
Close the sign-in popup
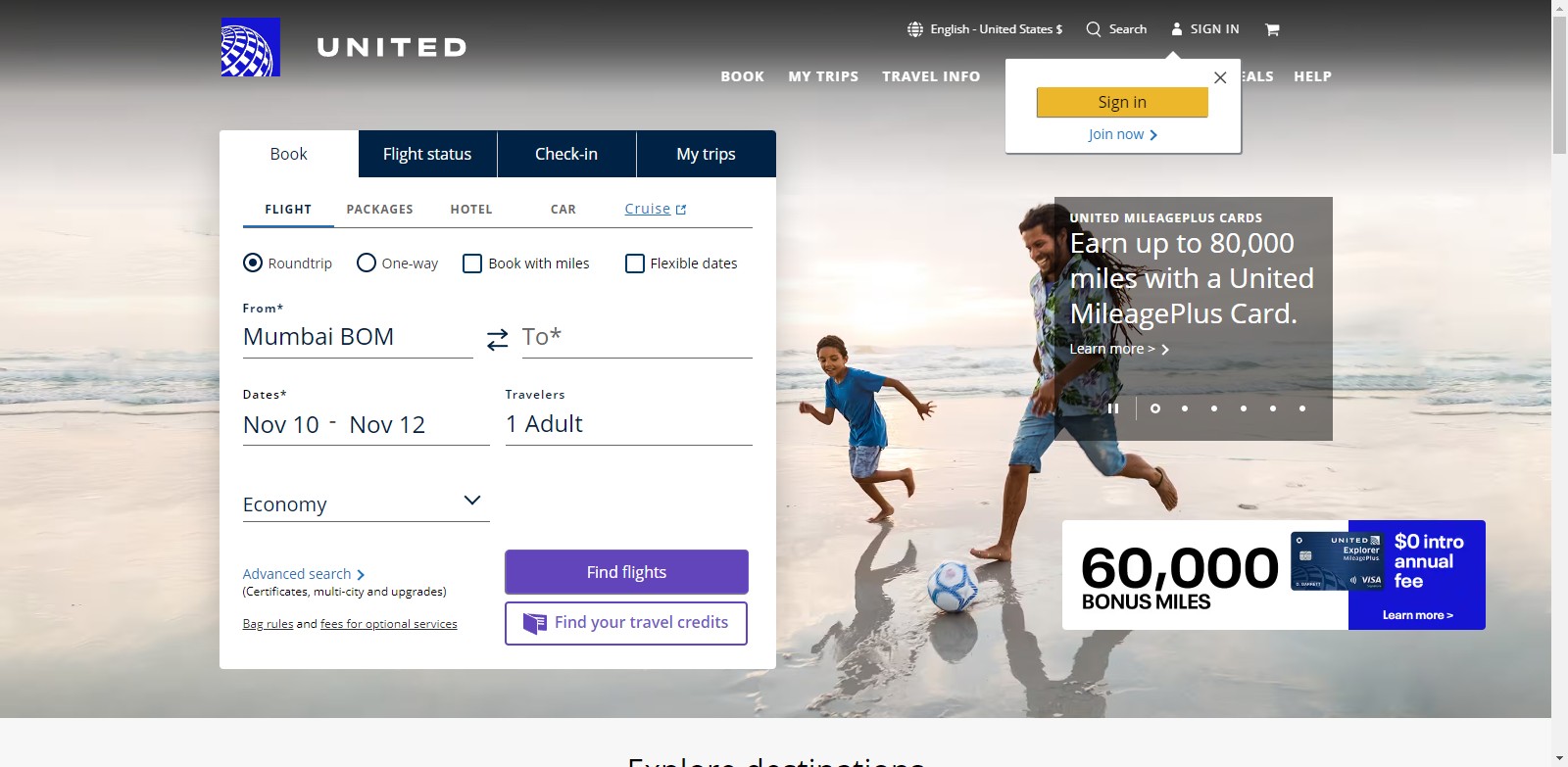pyautogui.click(x=1220, y=77)
